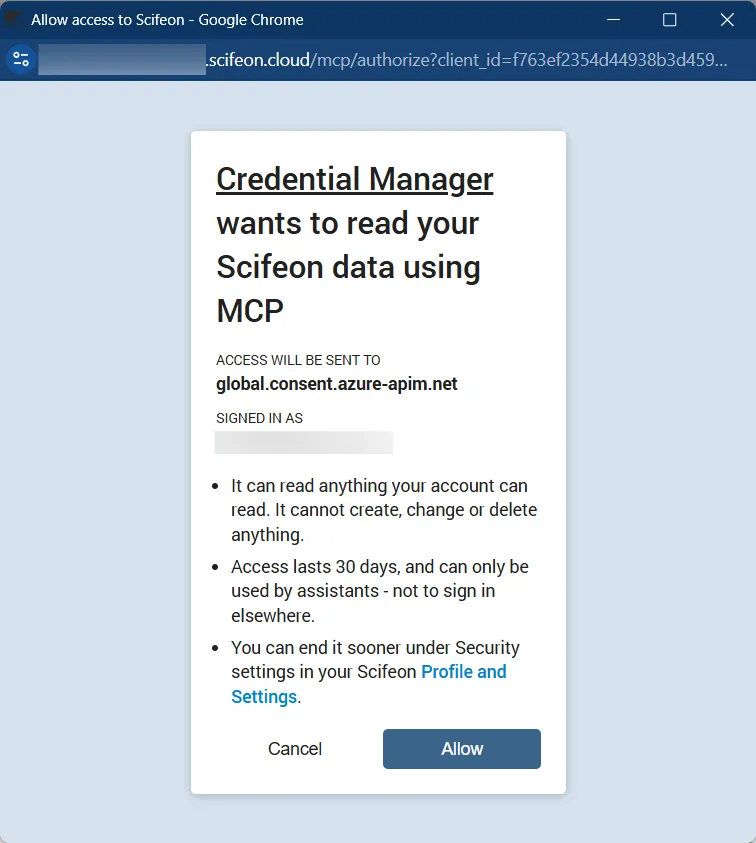Click the global.consent.azure-apim.net domain text
This screenshot has height=843, width=756.
click(337, 384)
